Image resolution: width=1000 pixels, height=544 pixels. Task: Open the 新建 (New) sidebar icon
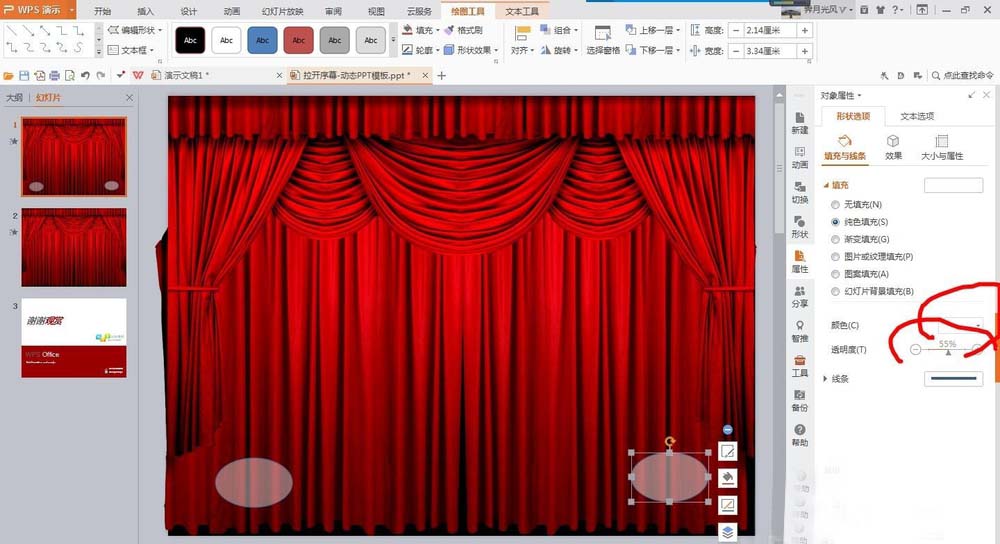(799, 122)
